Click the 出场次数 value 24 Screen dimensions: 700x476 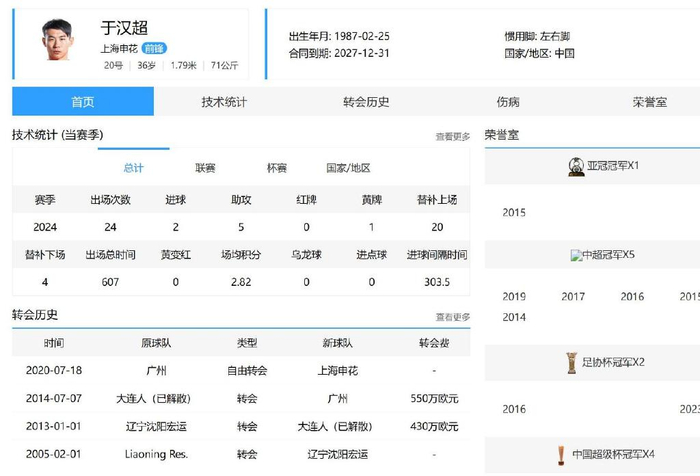(110, 227)
